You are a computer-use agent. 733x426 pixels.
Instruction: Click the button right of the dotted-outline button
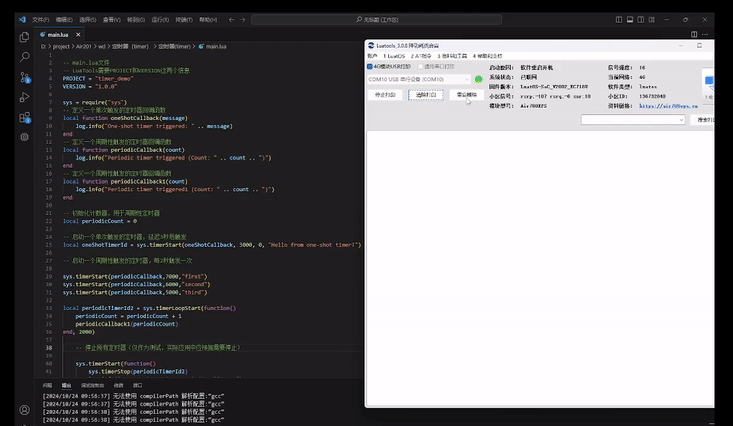[467, 95]
